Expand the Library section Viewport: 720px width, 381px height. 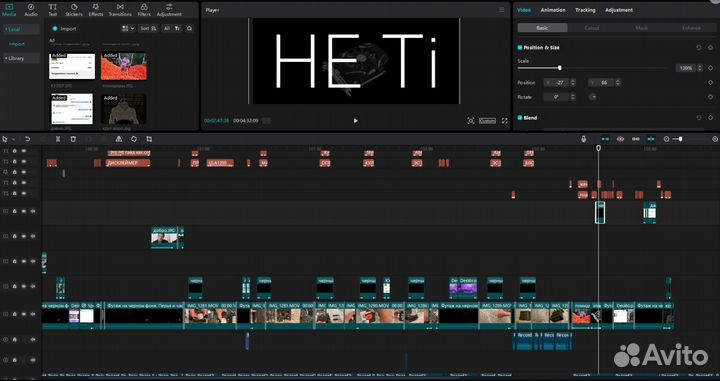21,58
